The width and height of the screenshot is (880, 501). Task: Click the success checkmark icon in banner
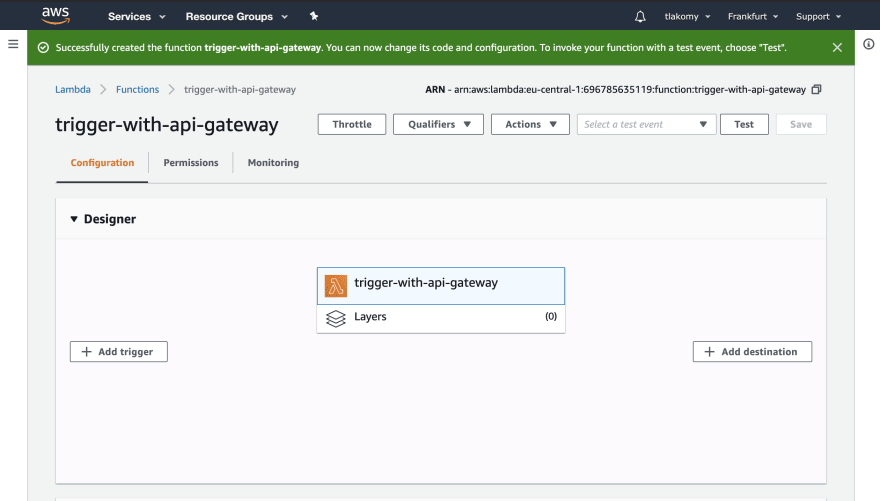tap(43, 48)
